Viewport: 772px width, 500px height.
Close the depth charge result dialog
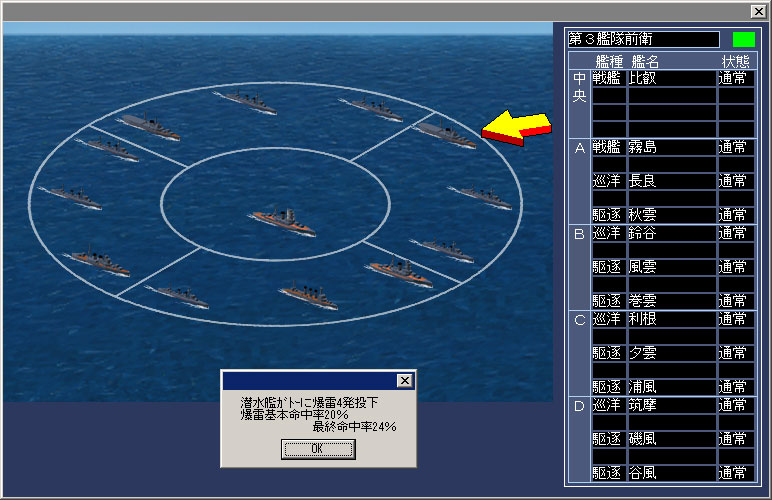click(x=405, y=380)
